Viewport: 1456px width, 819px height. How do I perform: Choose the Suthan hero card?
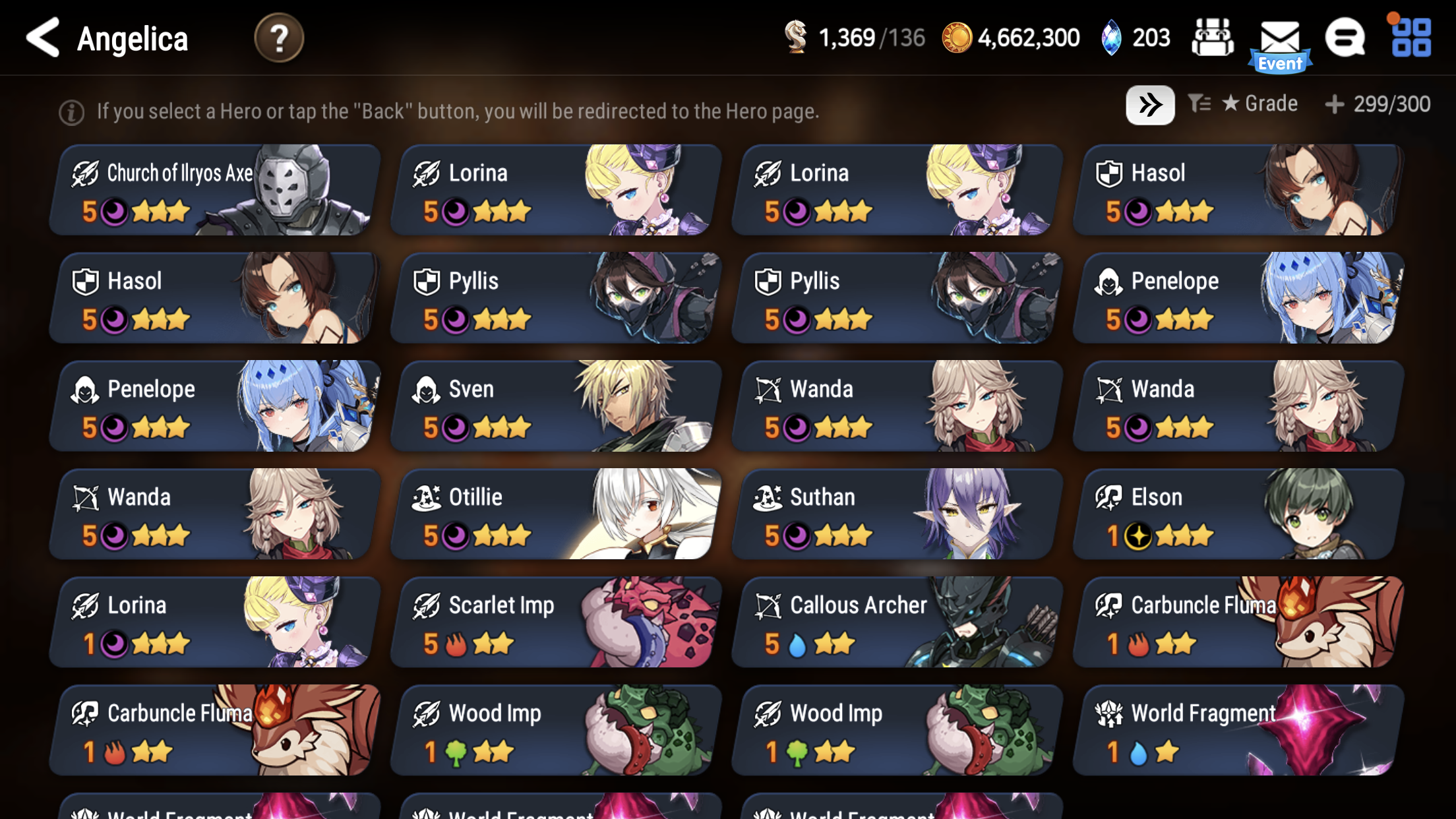pyautogui.click(x=897, y=514)
